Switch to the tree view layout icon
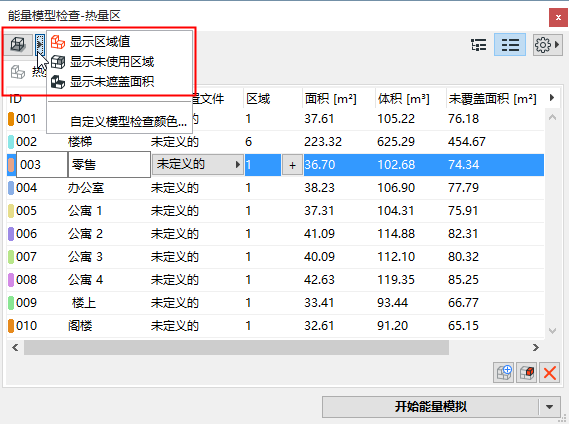569x424 pixels. [x=478, y=45]
